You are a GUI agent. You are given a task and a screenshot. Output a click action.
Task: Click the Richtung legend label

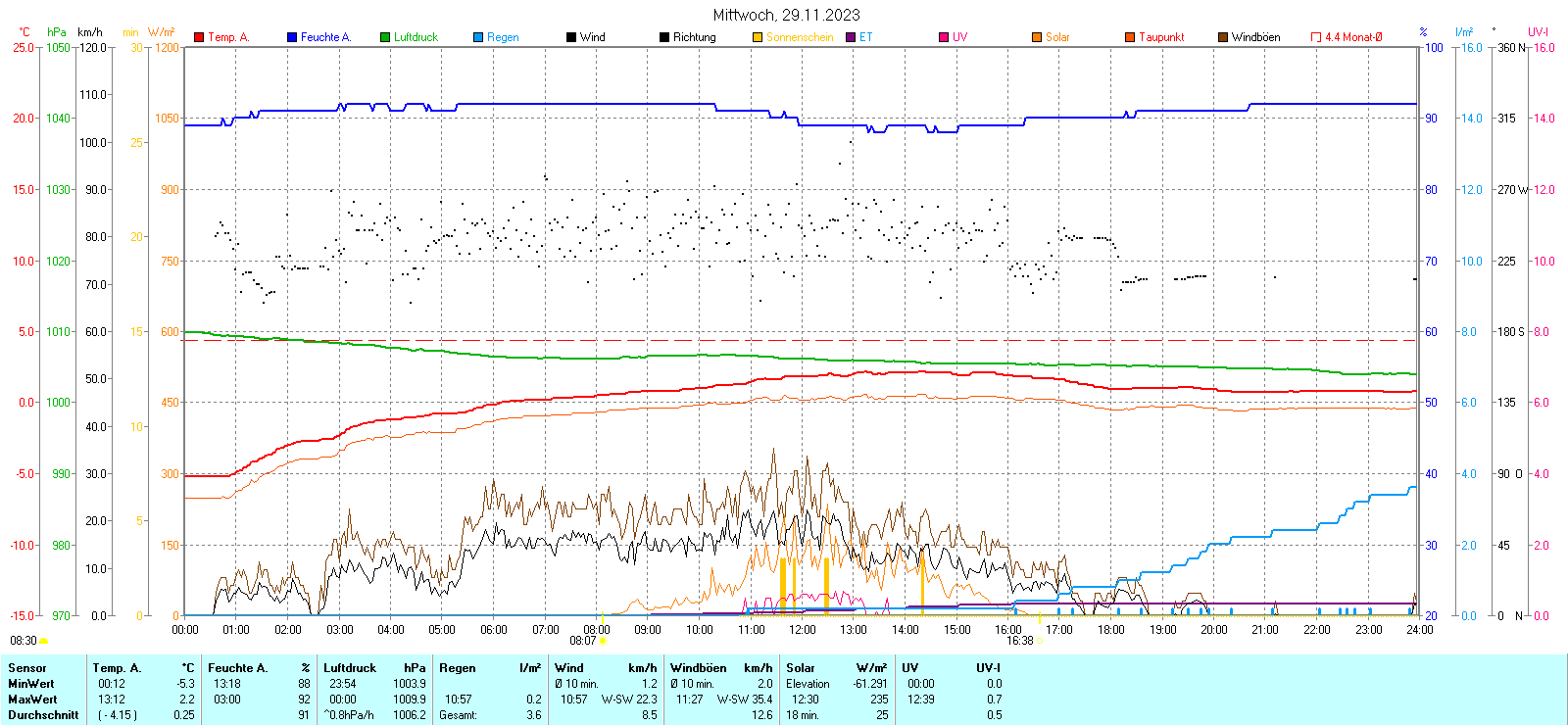(694, 37)
